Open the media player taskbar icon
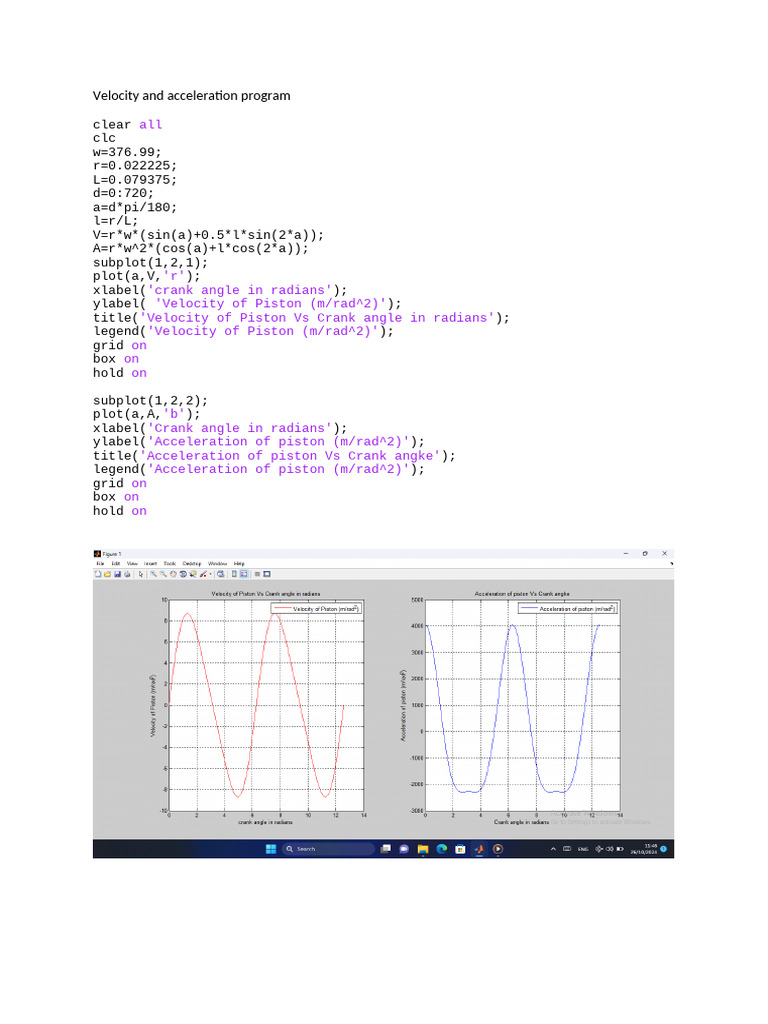768x1024 pixels. tap(498, 849)
